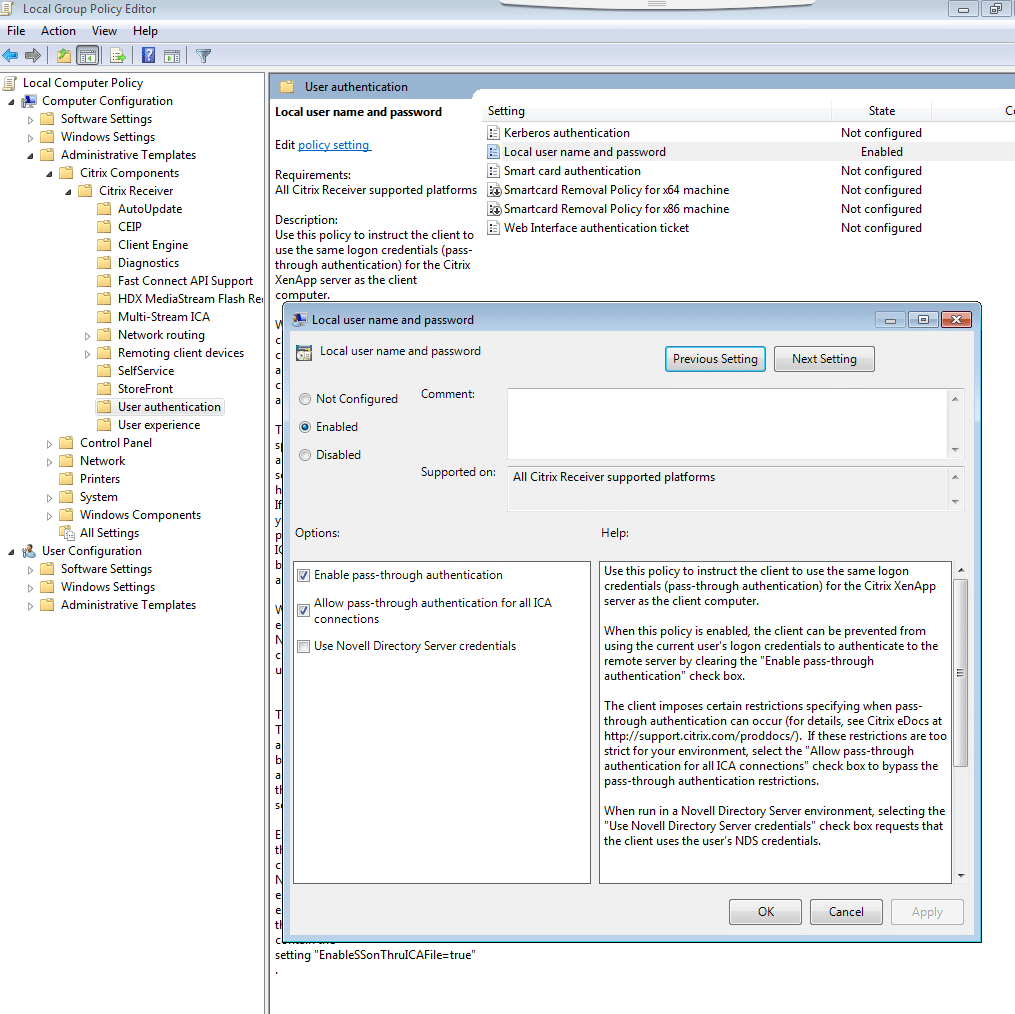Select the Fast Connect API Support tree item
This screenshot has height=1014, width=1015.
(x=185, y=281)
